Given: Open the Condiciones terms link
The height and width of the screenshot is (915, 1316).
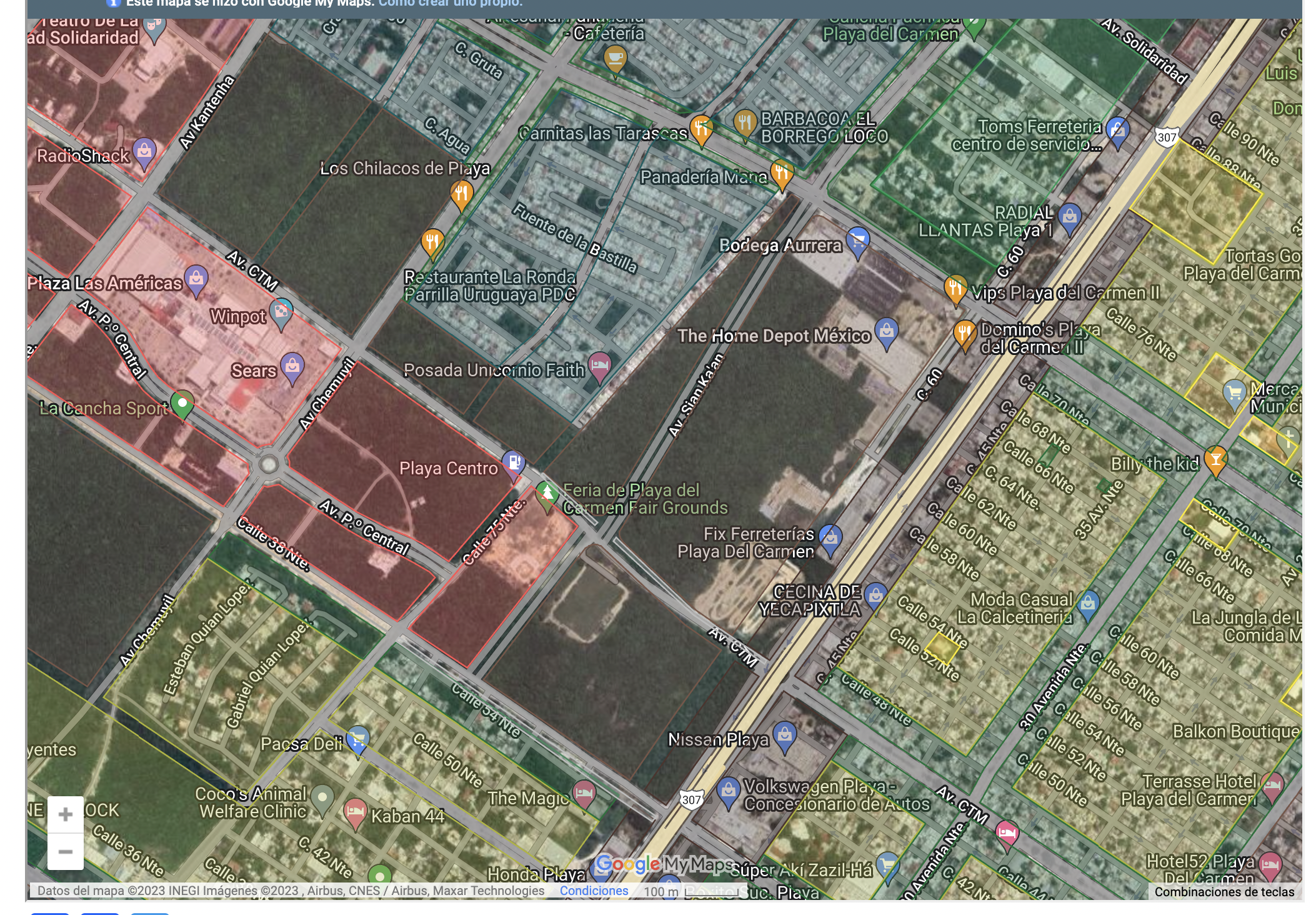Looking at the screenshot, I should tap(594, 891).
